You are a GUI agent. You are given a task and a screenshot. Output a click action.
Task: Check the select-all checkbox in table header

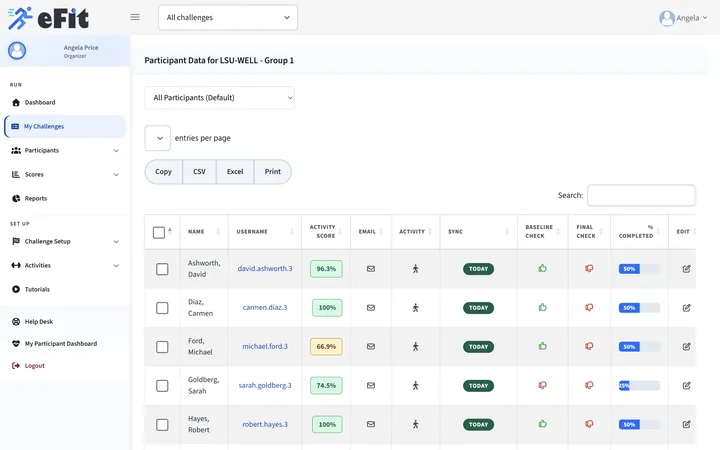(159, 232)
